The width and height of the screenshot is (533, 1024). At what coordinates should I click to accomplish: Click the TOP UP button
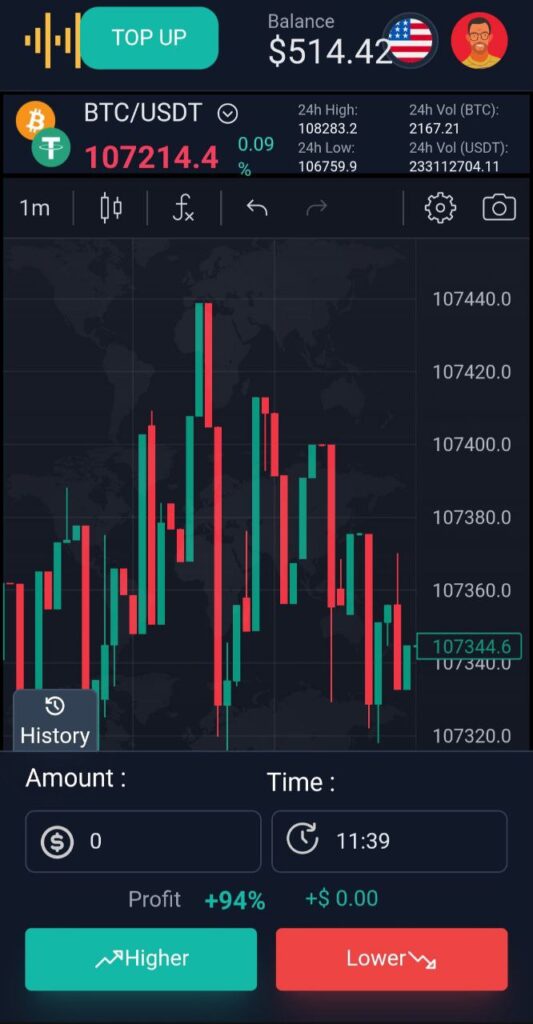tap(150, 38)
